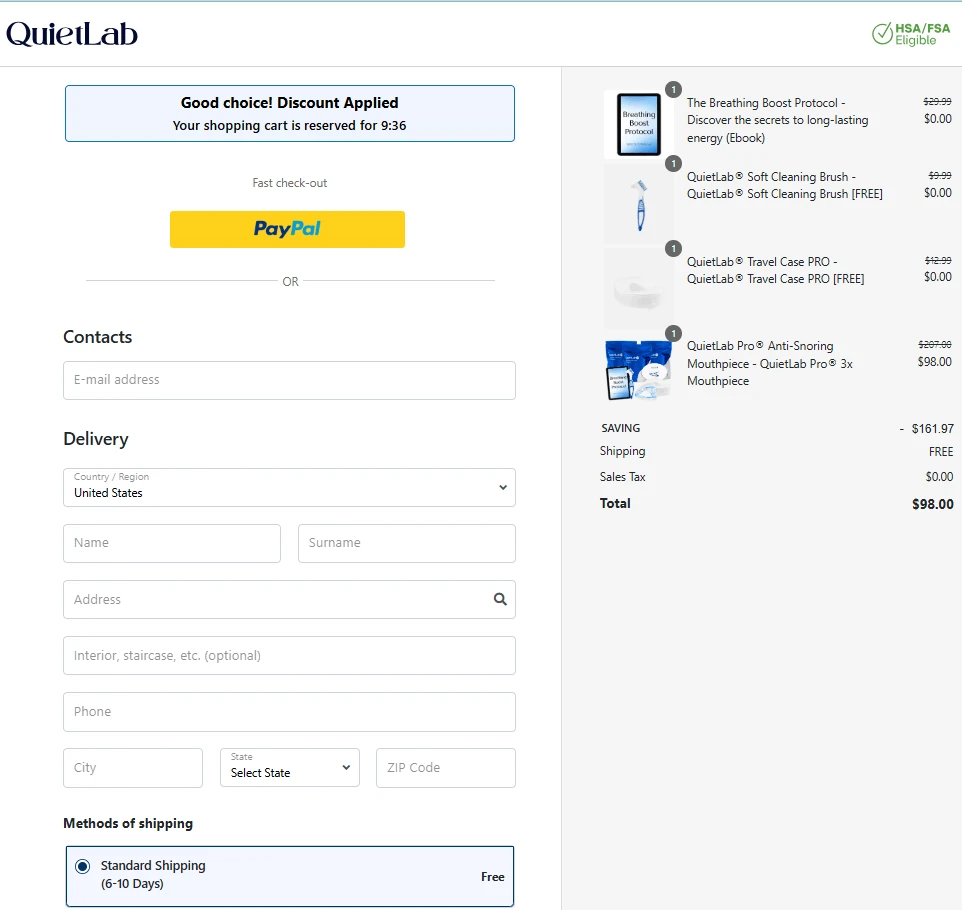962x910 pixels.
Task: Click the Sales Tax $0.00 value
Action: [x=939, y=477]
